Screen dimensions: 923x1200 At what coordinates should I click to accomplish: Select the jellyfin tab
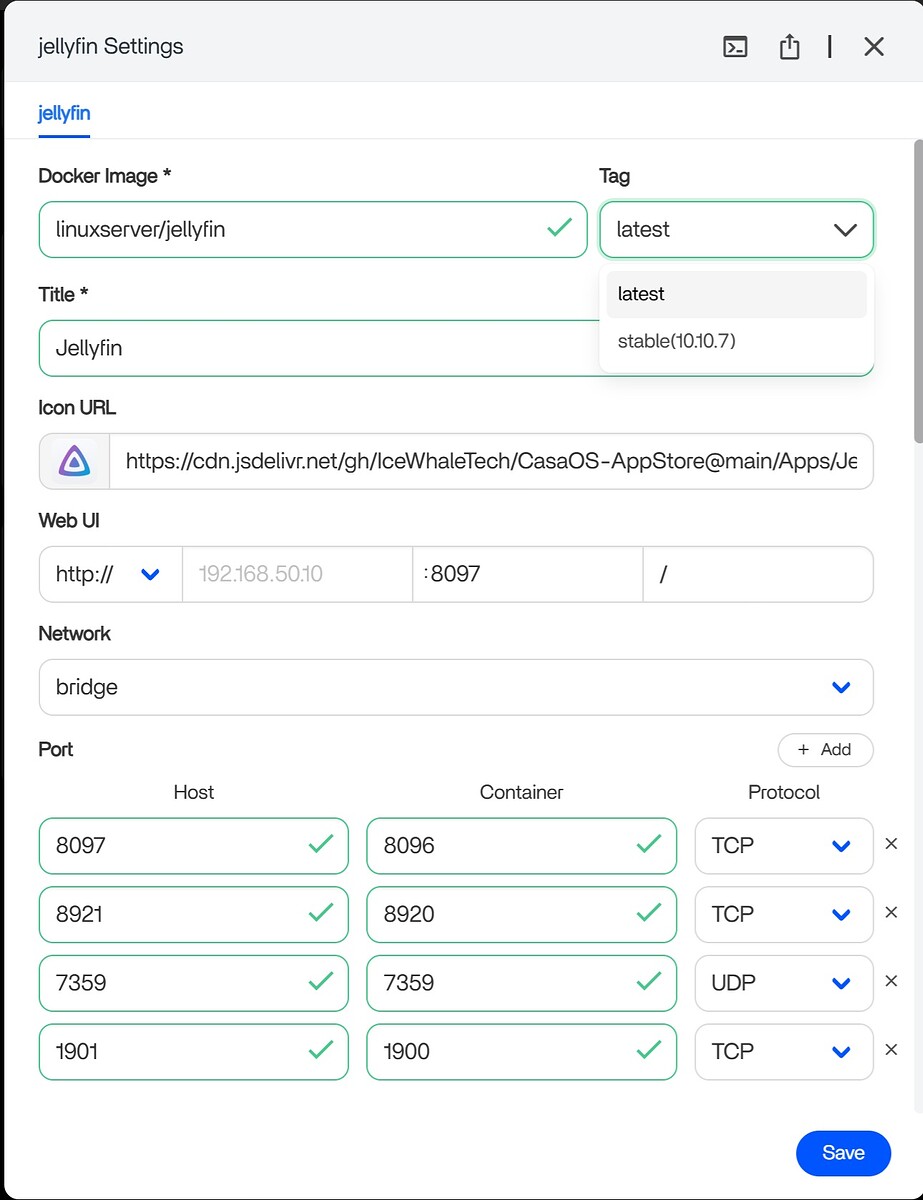point(64,112)
